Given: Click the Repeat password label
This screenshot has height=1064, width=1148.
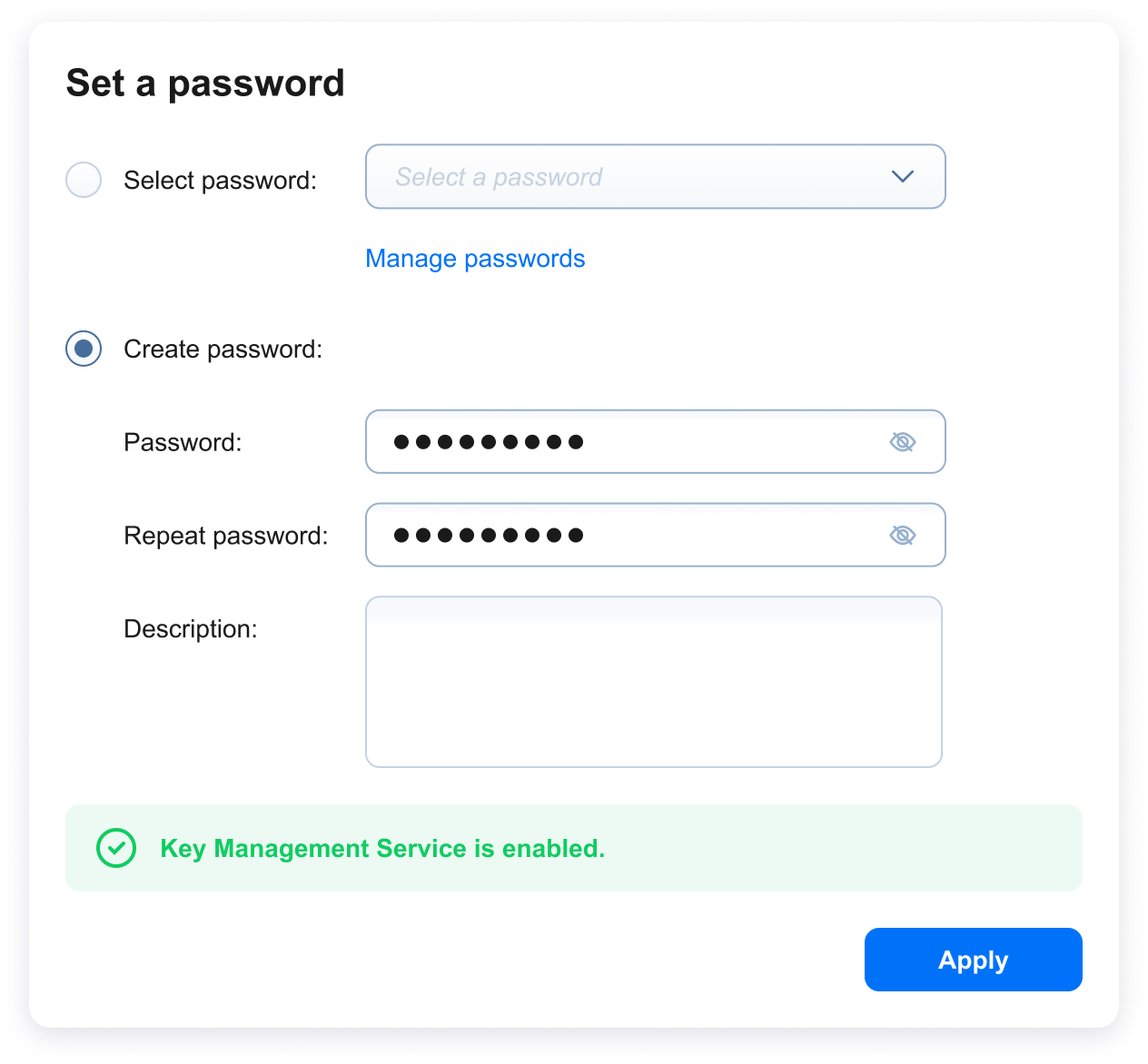Looking at the screenshot, I should [x=226, y=535].
